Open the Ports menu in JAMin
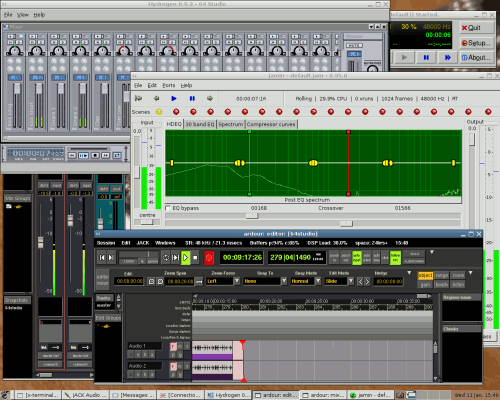Screen dimensions: 500x400 coord(169,85)
